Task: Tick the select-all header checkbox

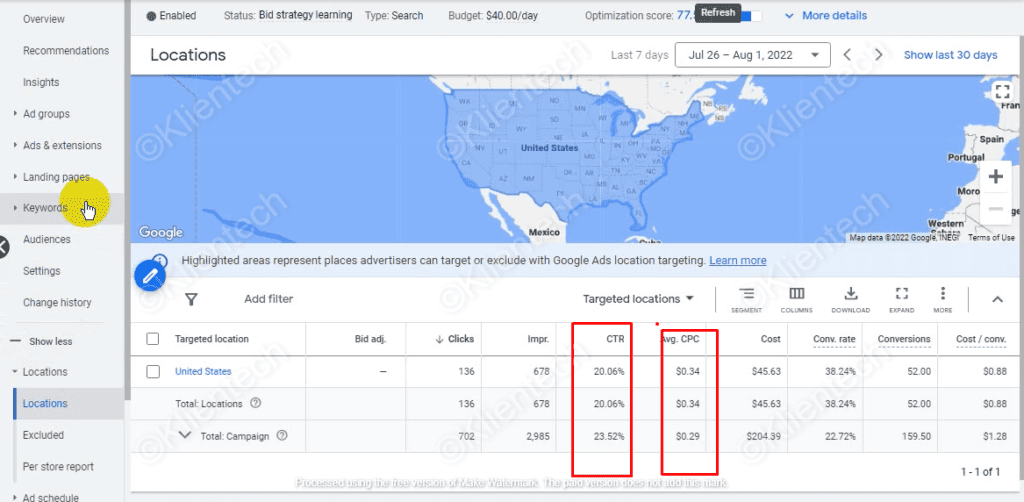Action: click(x=153, y=339)
